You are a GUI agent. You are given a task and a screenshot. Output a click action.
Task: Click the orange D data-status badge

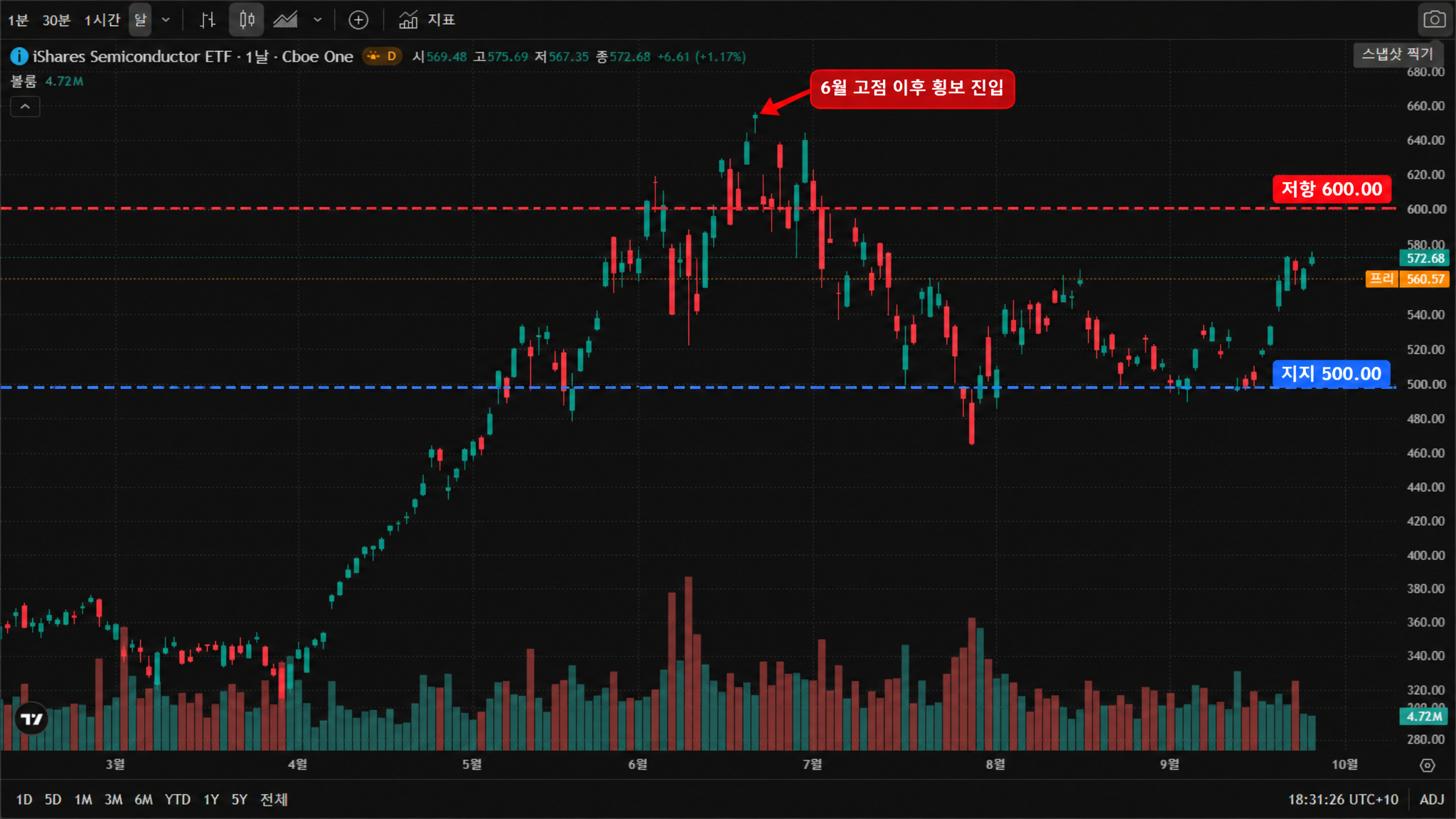tap(382, 56)
